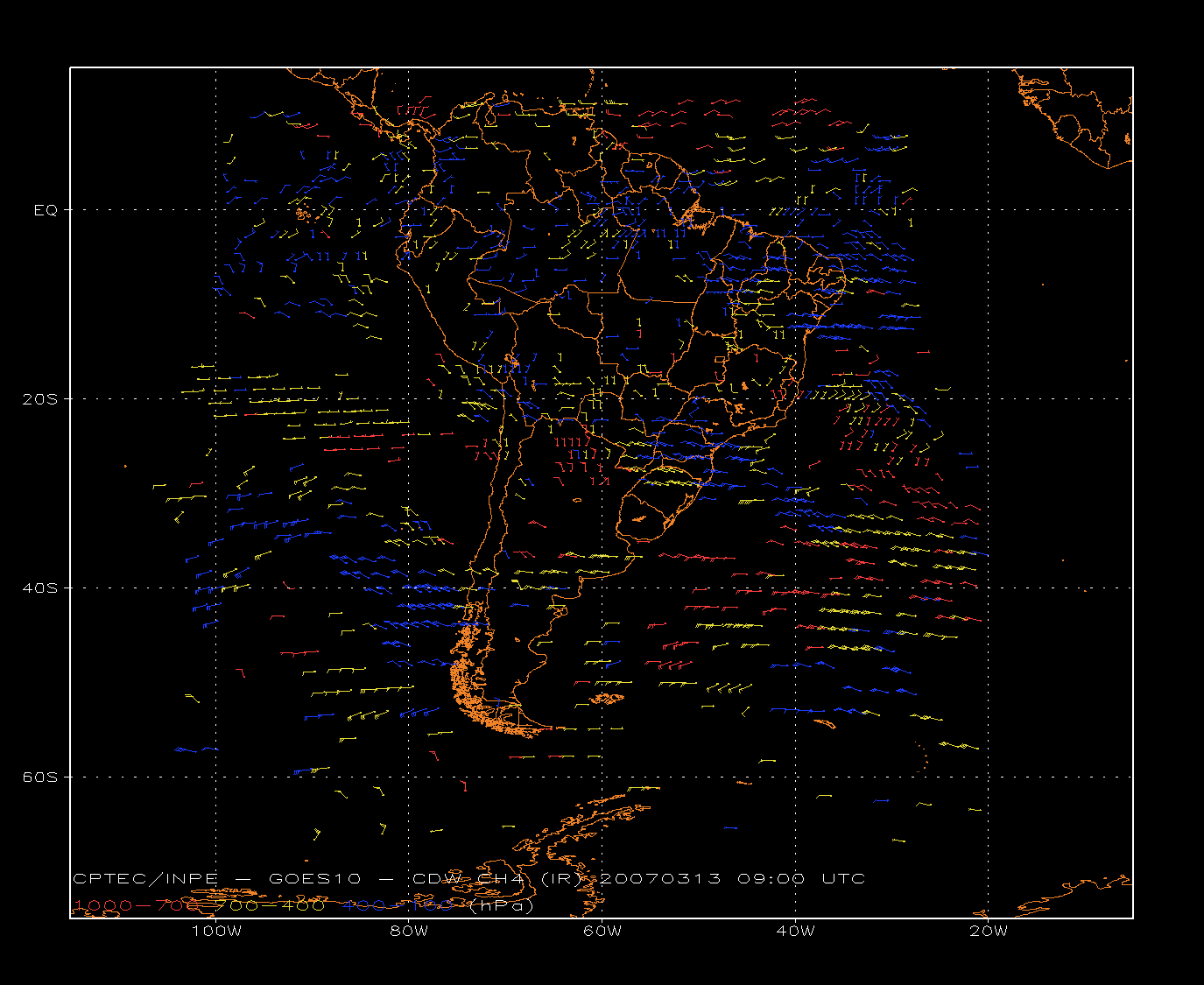
Task: Click the 20W longitude label
Action: pos(989,931)
